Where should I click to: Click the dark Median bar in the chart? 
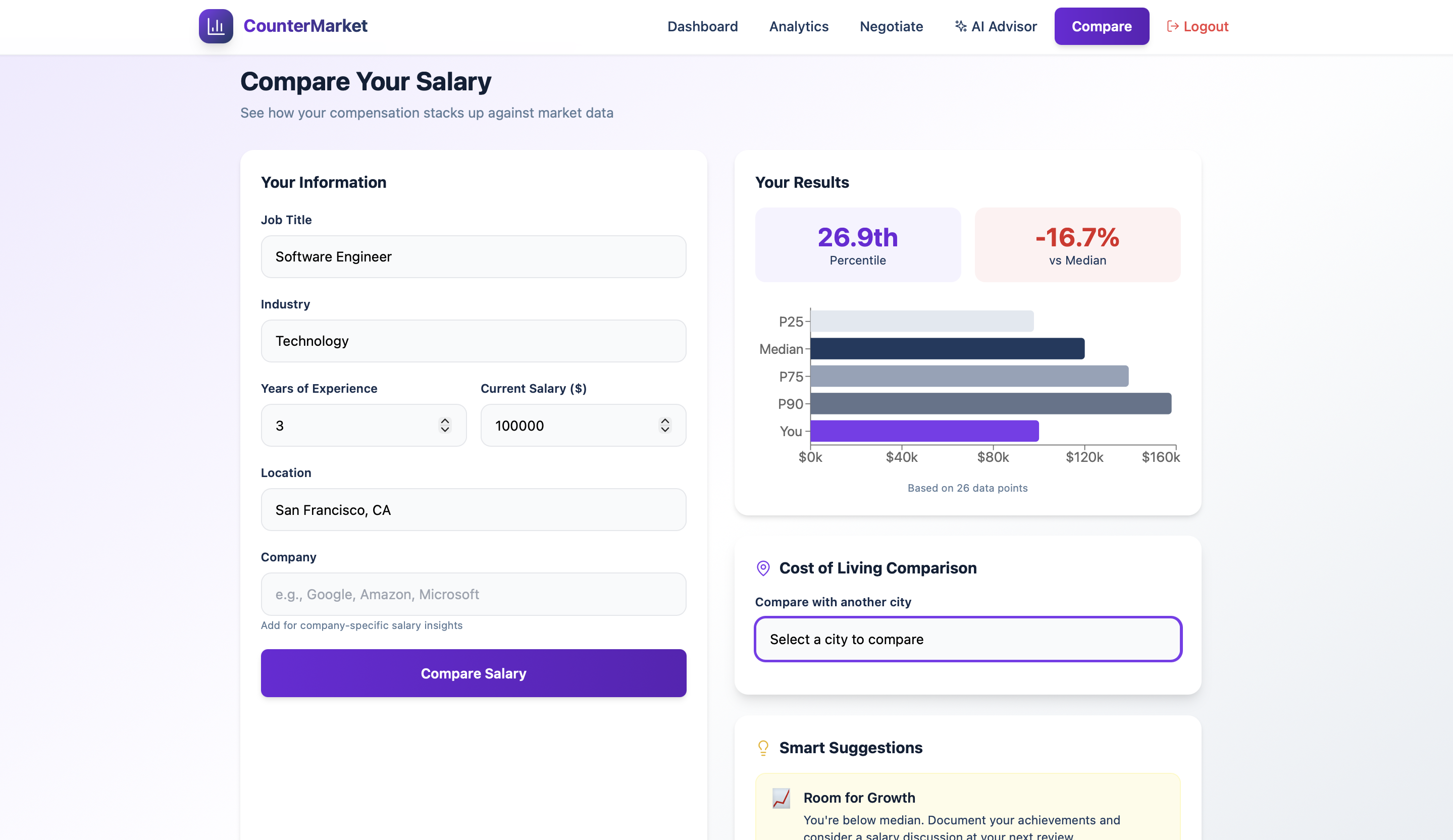[x=947, y=349]
